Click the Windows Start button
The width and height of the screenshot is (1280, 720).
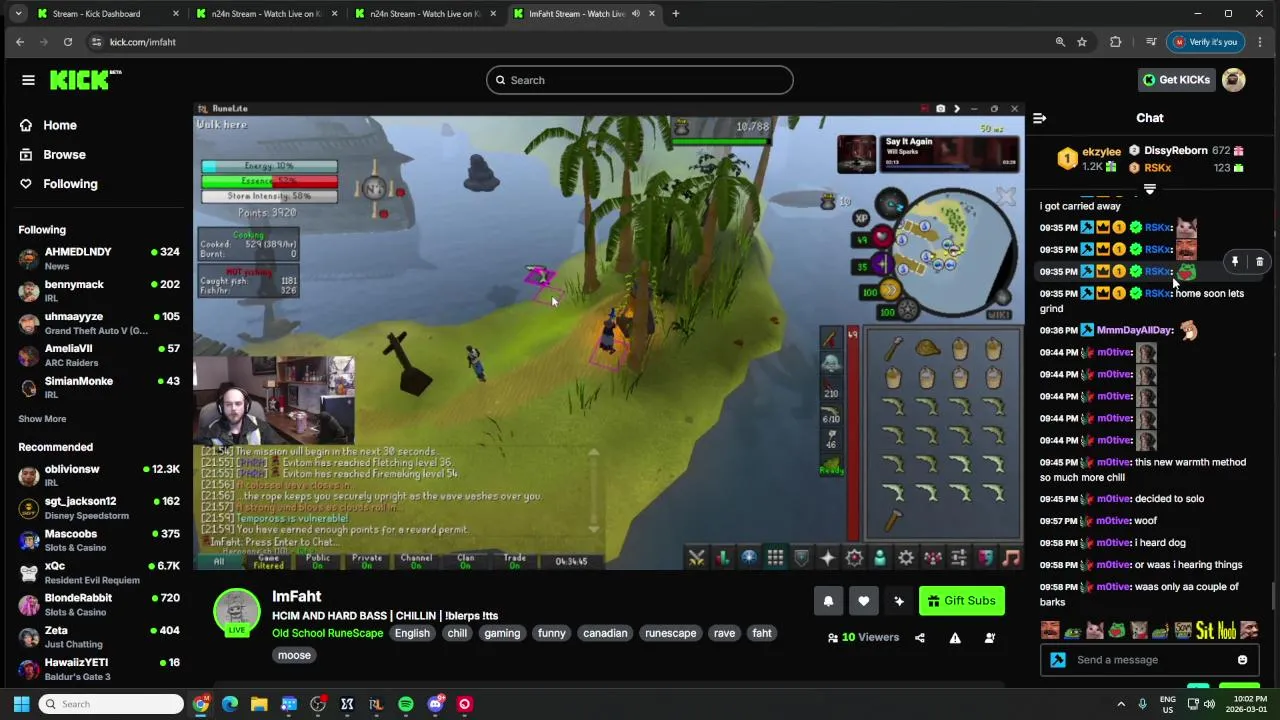[21, 704]
